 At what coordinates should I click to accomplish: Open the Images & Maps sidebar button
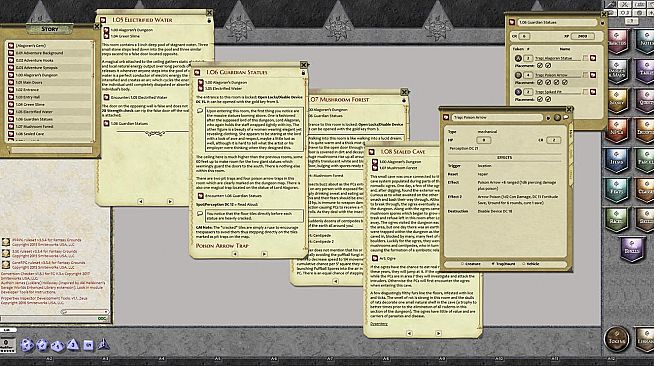[x=617, y=71]
